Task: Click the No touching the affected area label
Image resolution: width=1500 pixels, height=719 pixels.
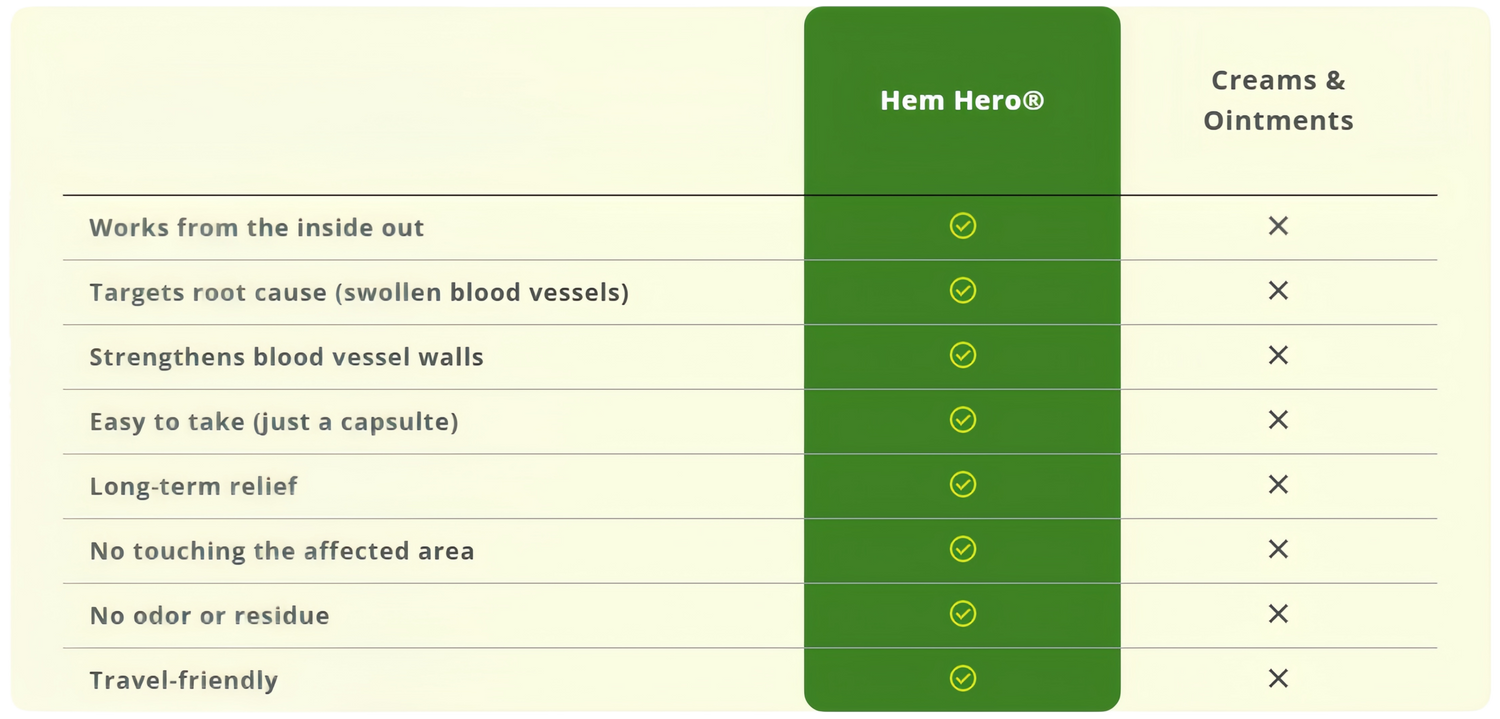Action: pyautogui.click(x=282, y=551)
